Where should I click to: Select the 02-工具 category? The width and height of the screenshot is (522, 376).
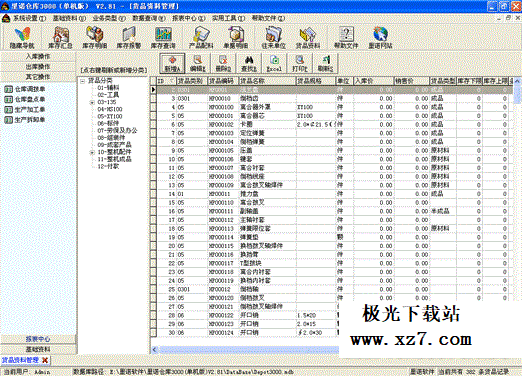pos(108,95)
